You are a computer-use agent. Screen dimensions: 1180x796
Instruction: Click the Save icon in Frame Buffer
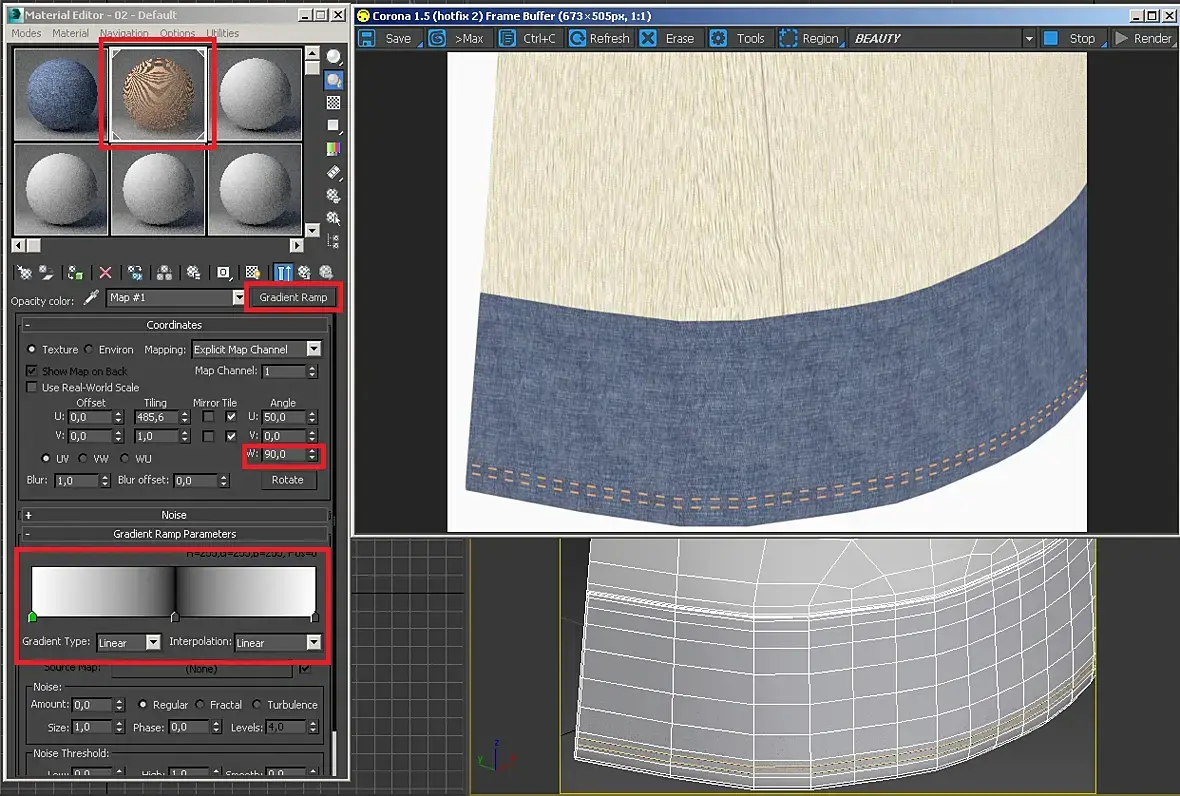(x=367, y=38)
